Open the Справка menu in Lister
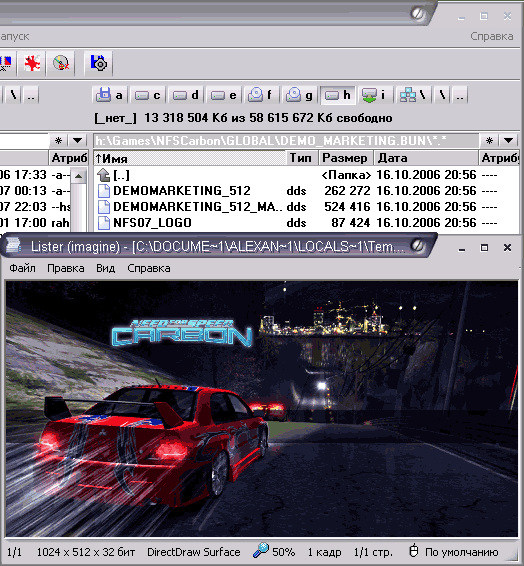 (x=149, y=268)
